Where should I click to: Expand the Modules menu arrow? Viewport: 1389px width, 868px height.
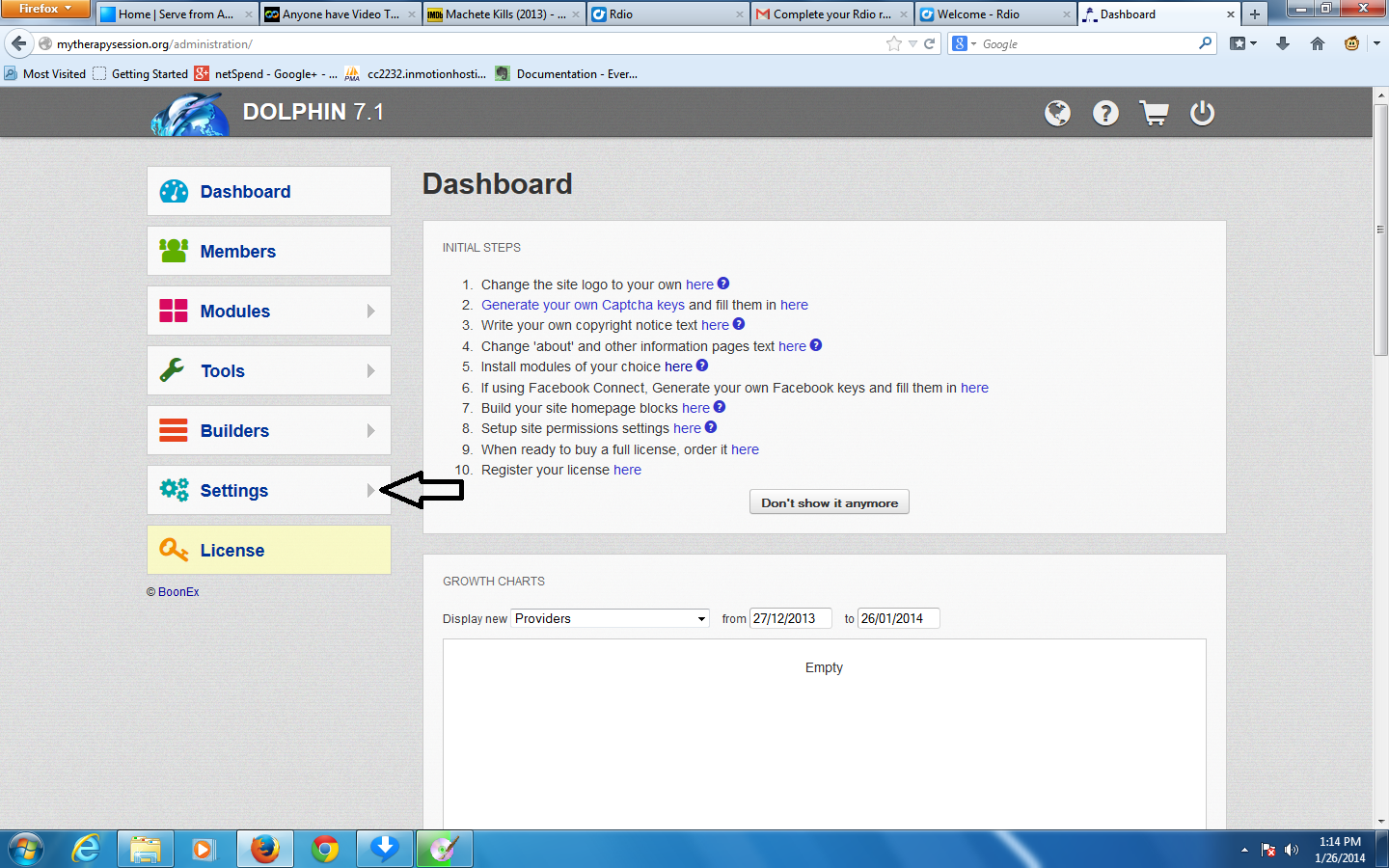click(370, 312)
